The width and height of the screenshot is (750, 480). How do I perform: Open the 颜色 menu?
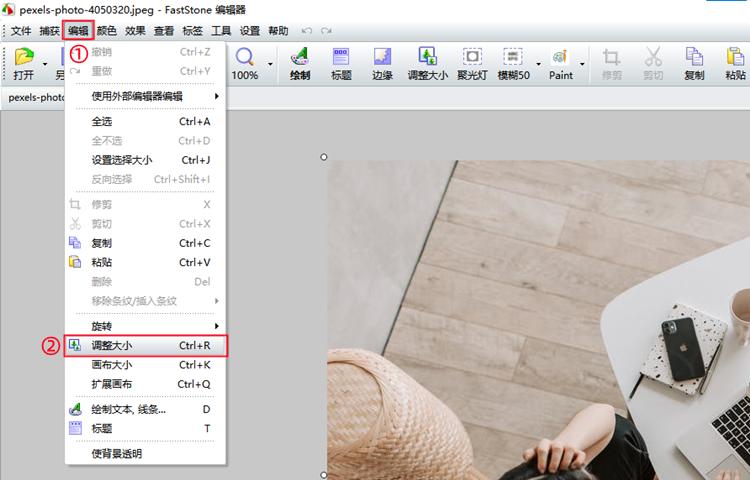[106, 31]
